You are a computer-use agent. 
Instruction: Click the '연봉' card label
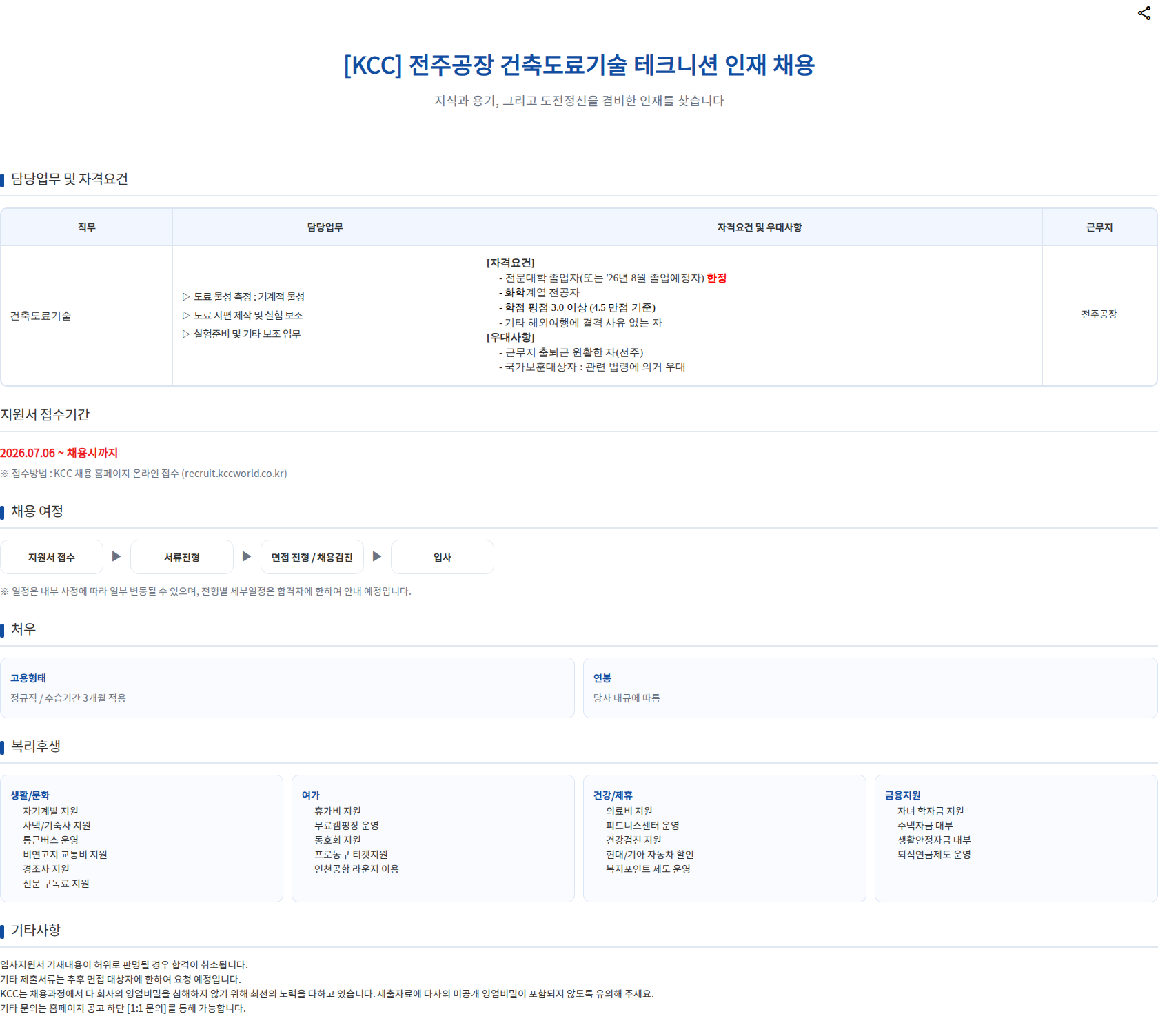click(602, 678)
